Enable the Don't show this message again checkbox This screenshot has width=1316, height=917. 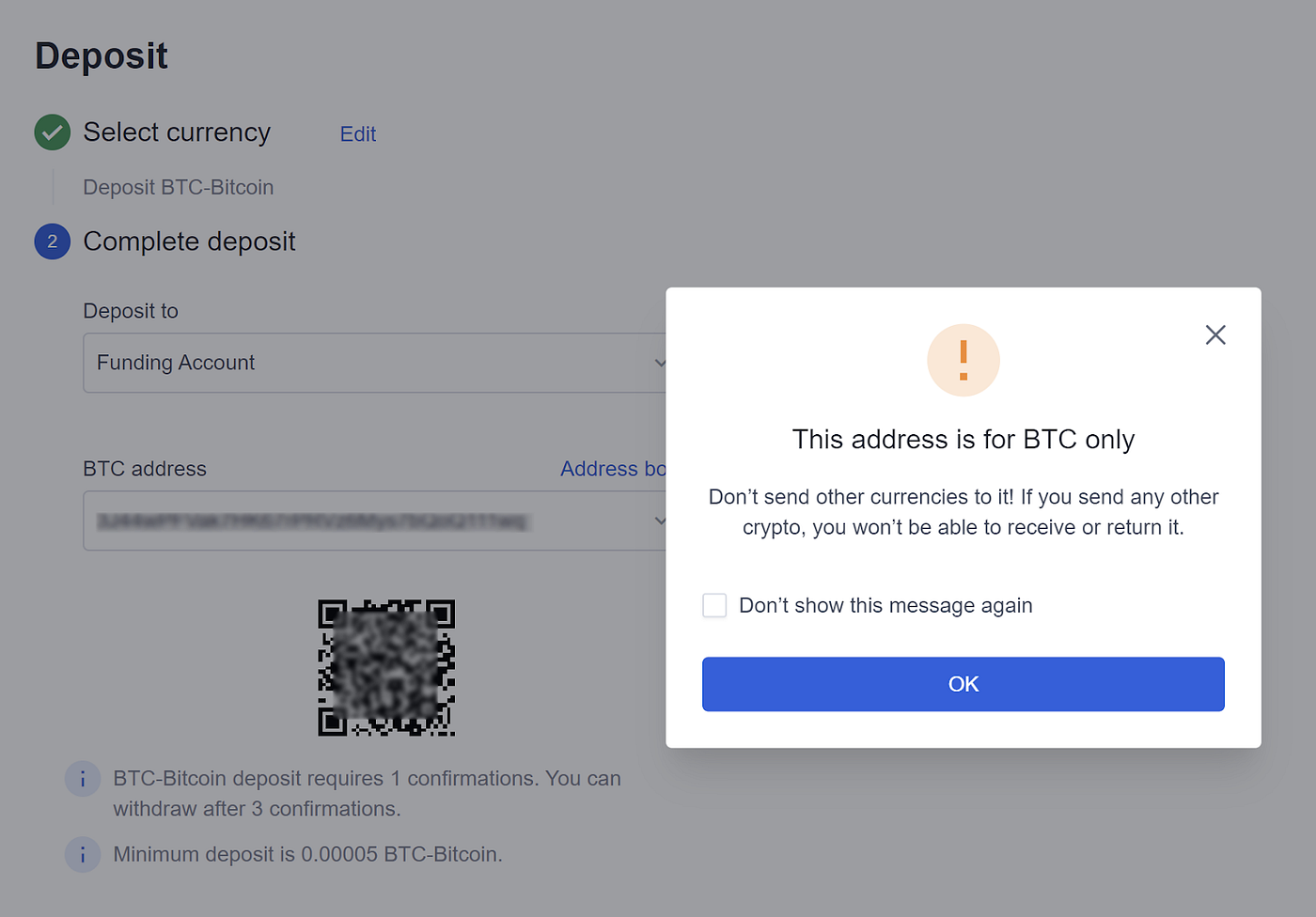(714, 605)
